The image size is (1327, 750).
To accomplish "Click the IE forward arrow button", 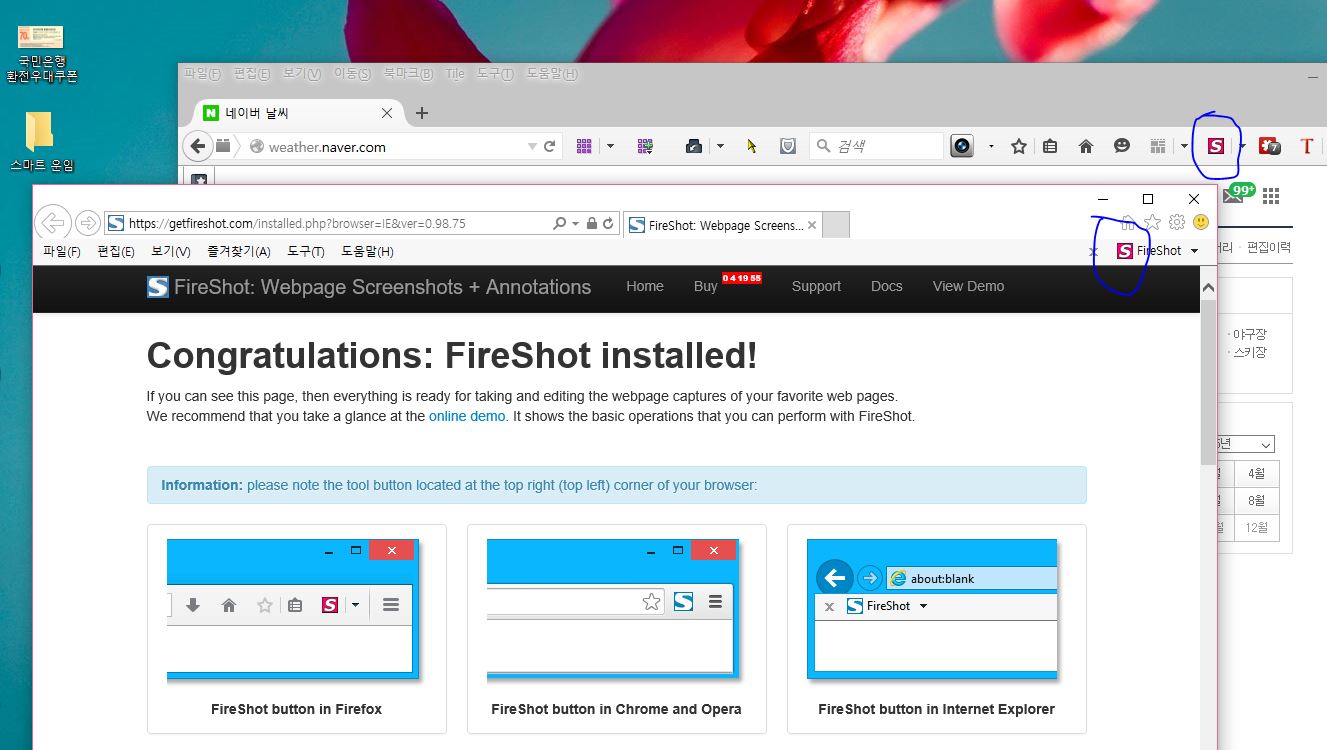I will [88, 223].
